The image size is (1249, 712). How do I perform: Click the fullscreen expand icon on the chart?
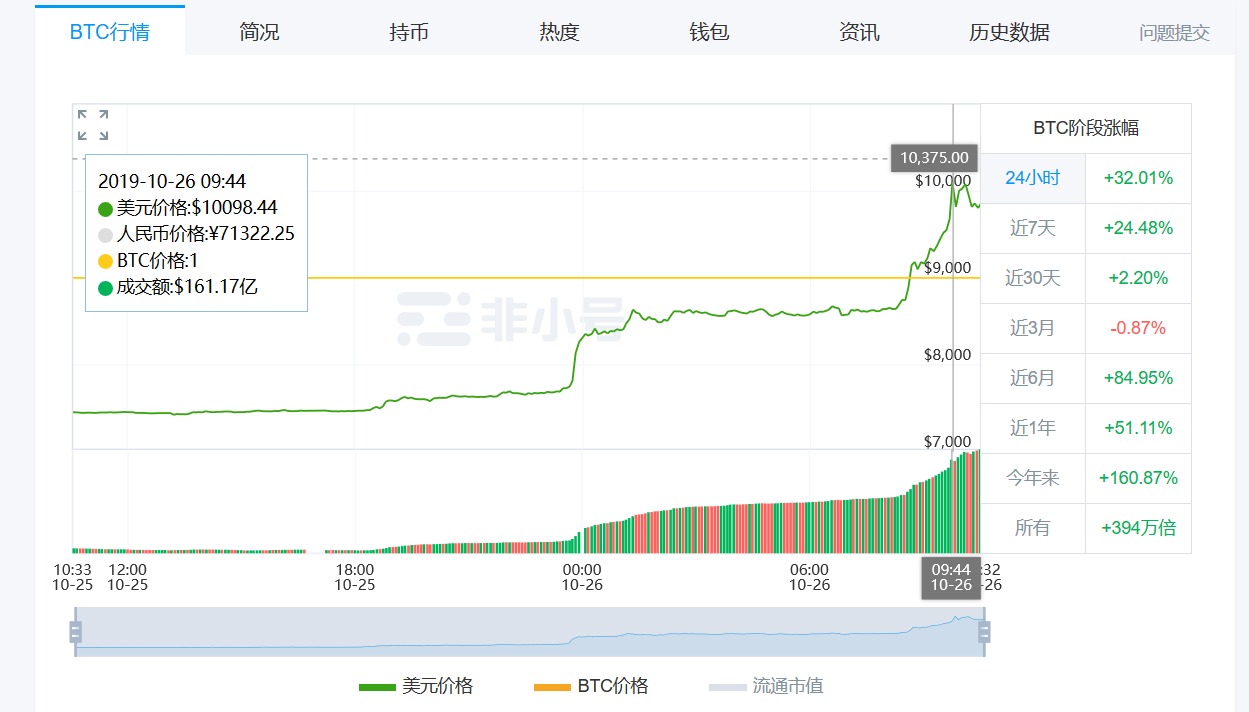92,124
